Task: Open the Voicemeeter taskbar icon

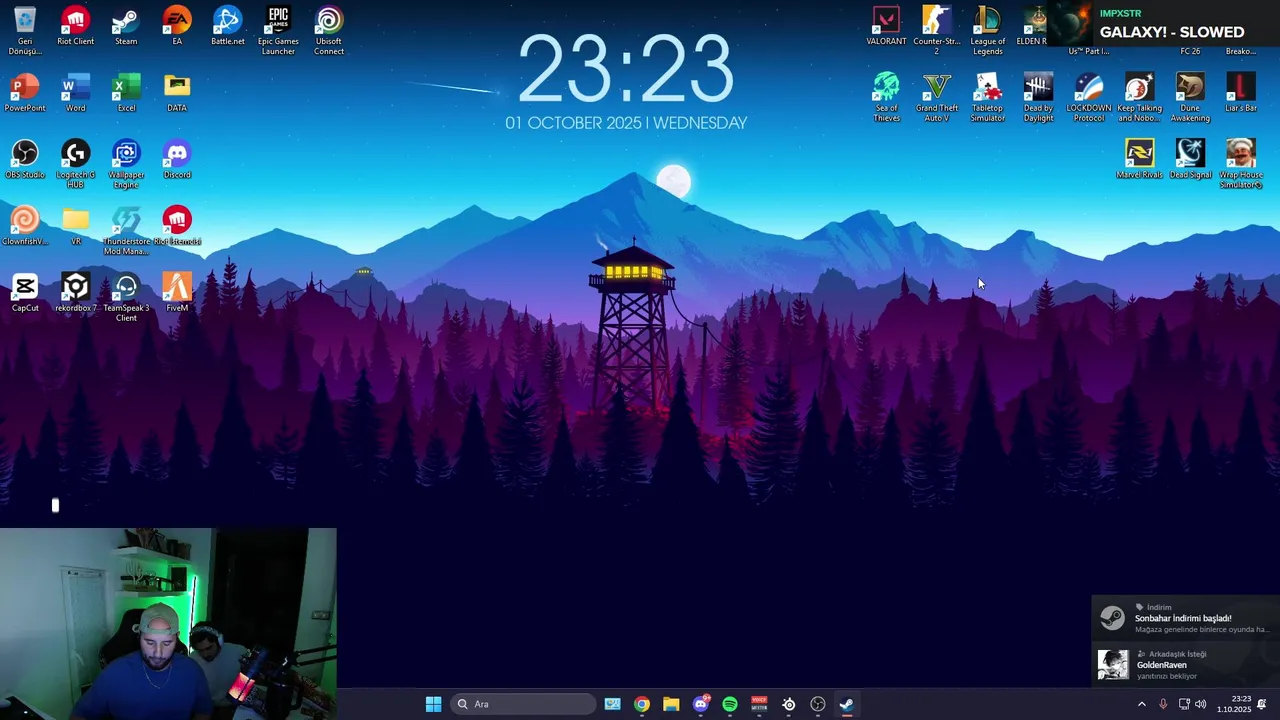Action: tap(759, 704)
